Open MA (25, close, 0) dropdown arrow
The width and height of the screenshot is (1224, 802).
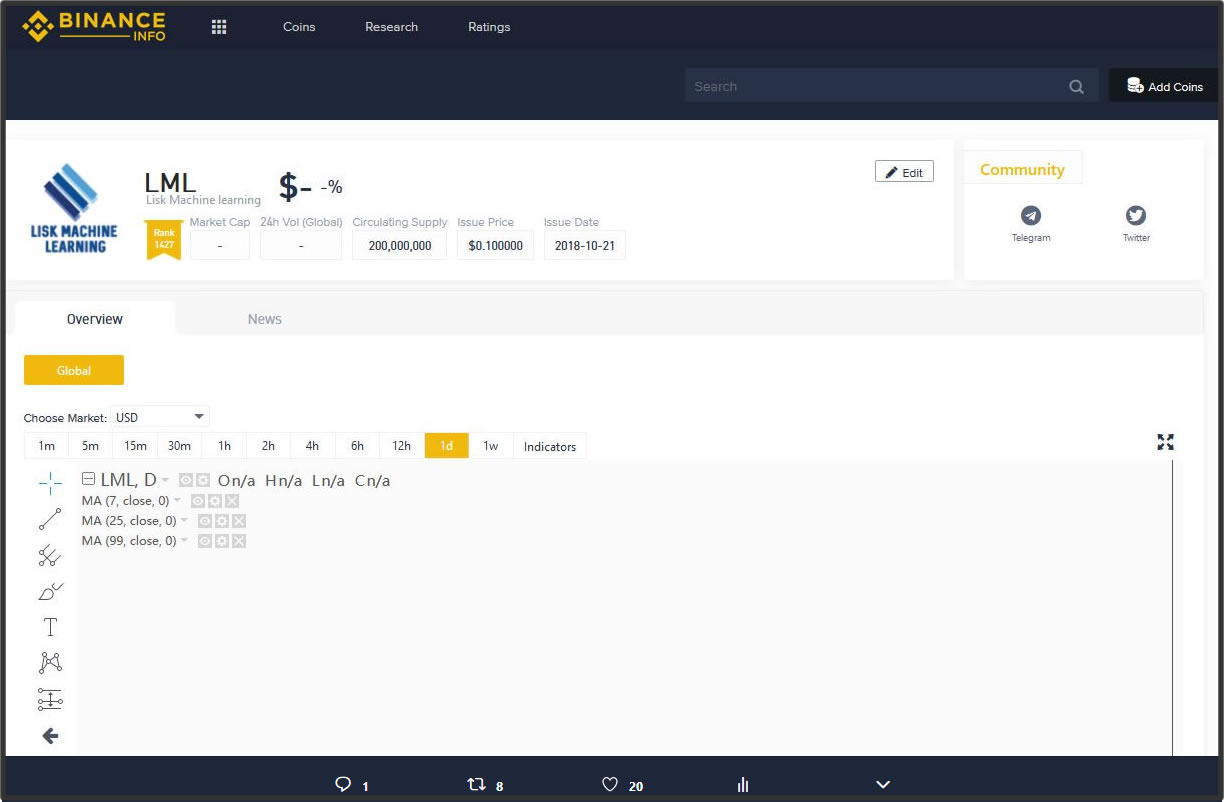click(185, 521)
